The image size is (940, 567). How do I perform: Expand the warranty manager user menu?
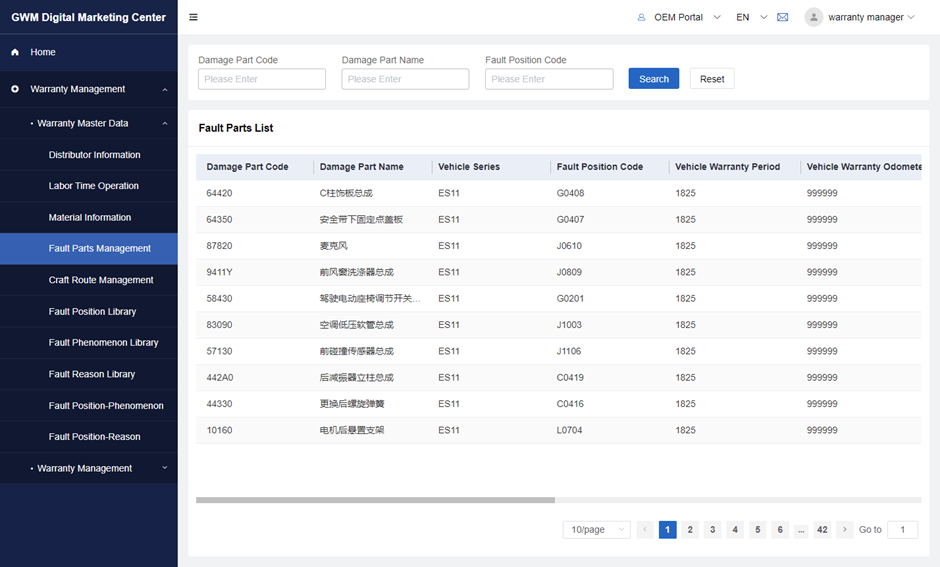(x=911, y=17)
